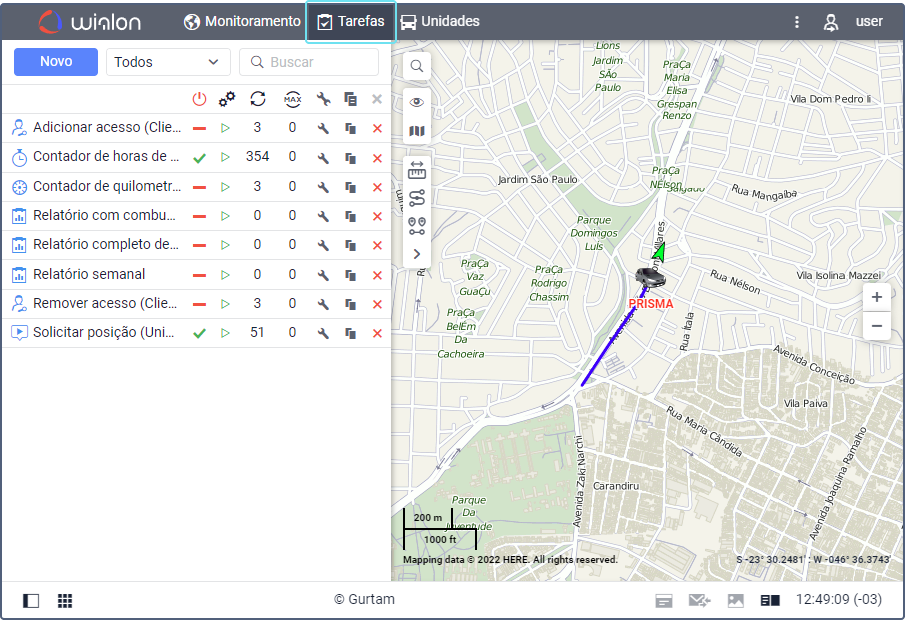Enable the Contador de quilometr... task
905x620 pixels.
click(x=199, y=187)
